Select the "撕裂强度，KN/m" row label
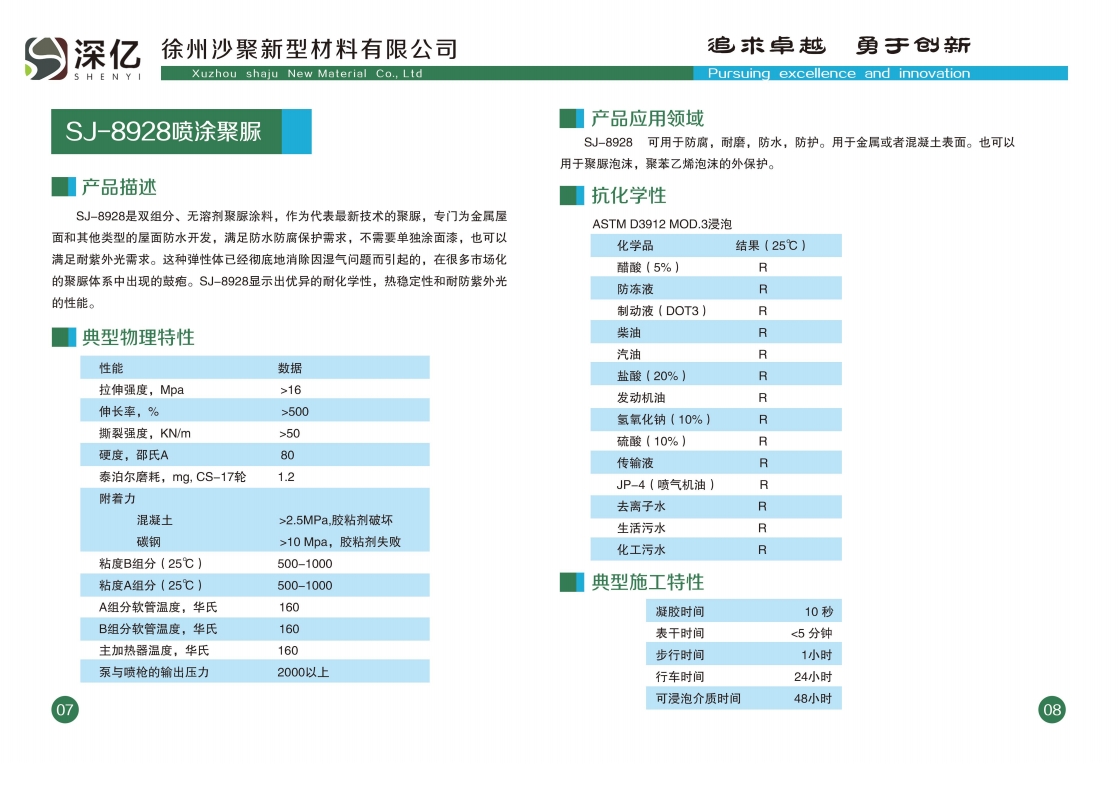 (x=145, y=433)
